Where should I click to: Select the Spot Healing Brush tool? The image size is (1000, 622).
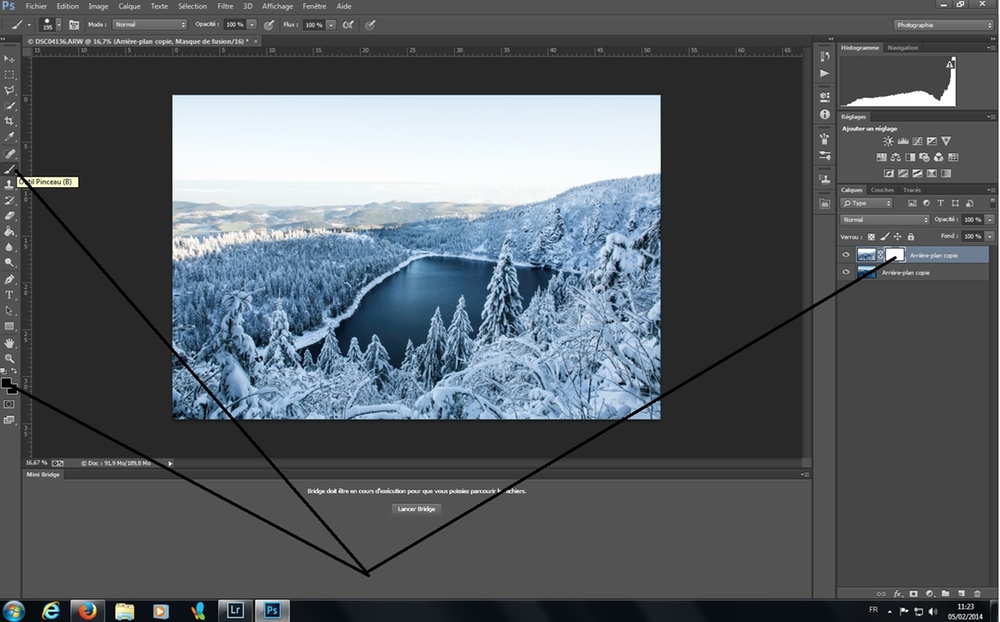pos(9,154)
